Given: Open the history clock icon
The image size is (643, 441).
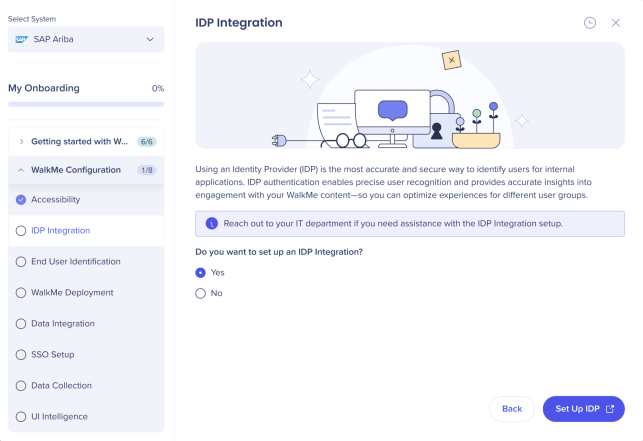Looking at the screenshot, I should 590,23.
